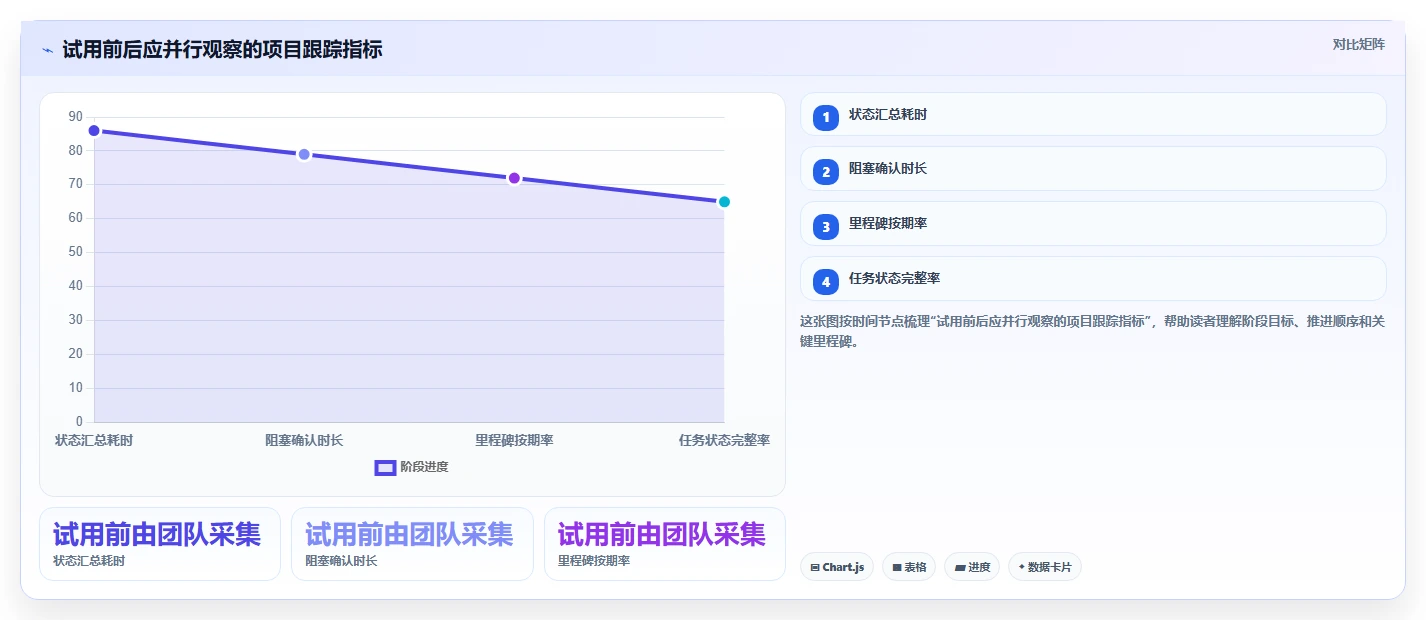Click x-axis label 任务状态完整率
Viewport: 1426px width, 620px height.
pyautogui.click(x=724, y=440)
